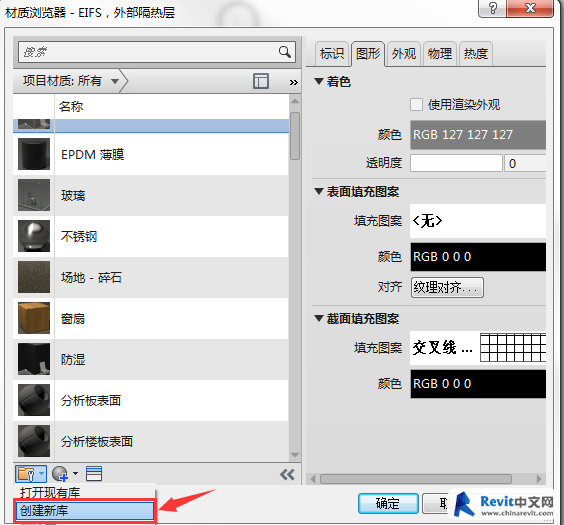Open the asset browser list icon
Viewport: 564px width, 525px height.
[x=94, y=474]
